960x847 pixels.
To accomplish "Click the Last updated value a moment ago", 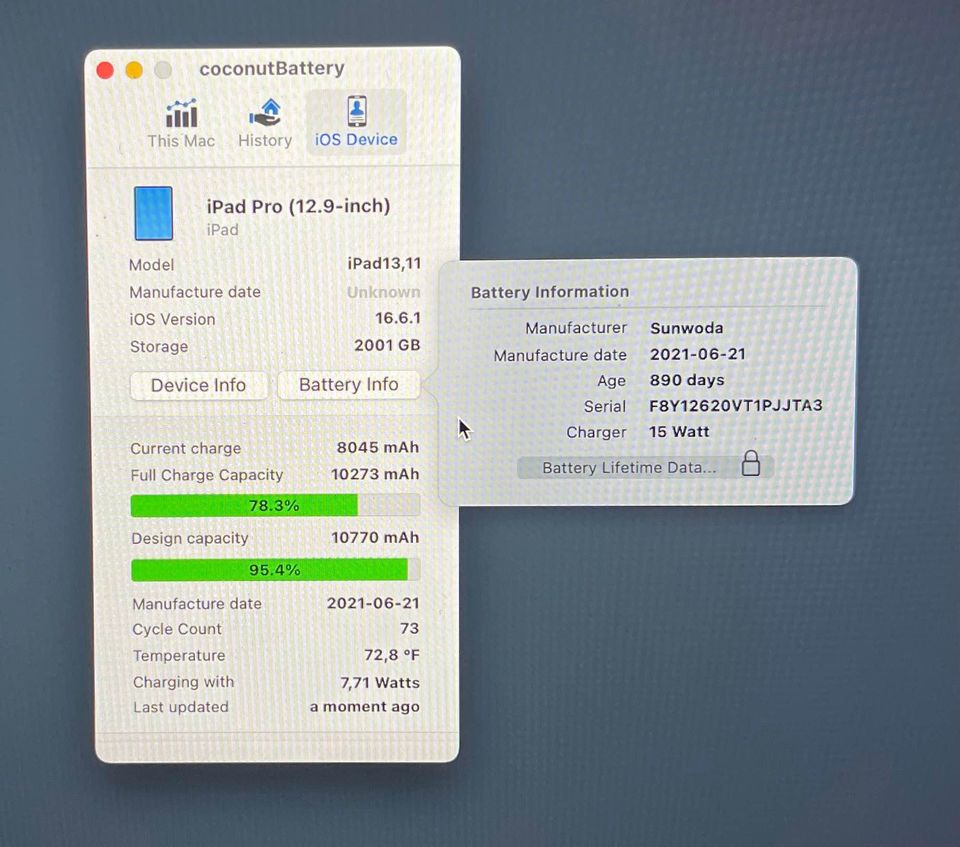I will [365, 707].
